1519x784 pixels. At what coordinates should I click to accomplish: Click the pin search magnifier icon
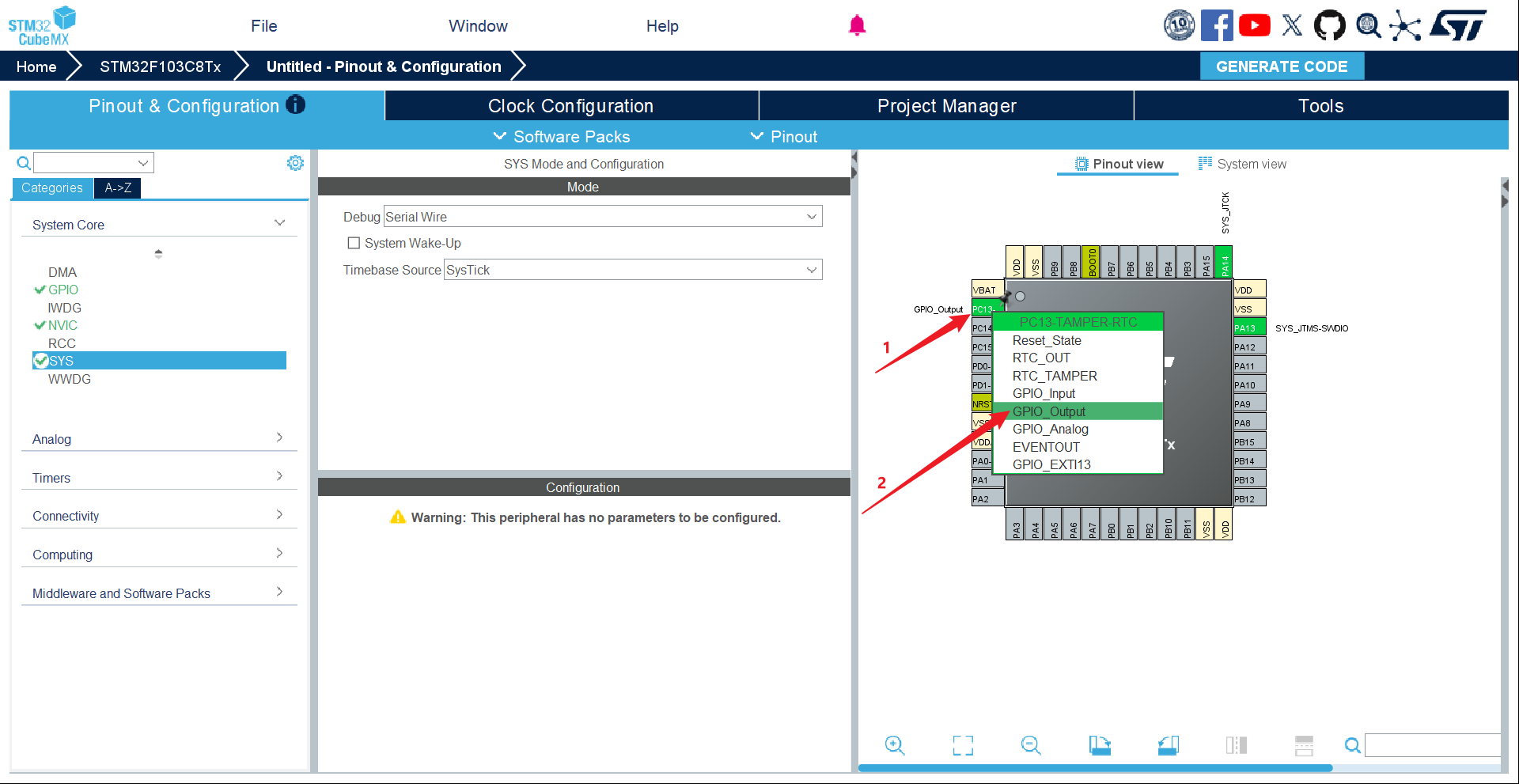[x=1353, y=745]
